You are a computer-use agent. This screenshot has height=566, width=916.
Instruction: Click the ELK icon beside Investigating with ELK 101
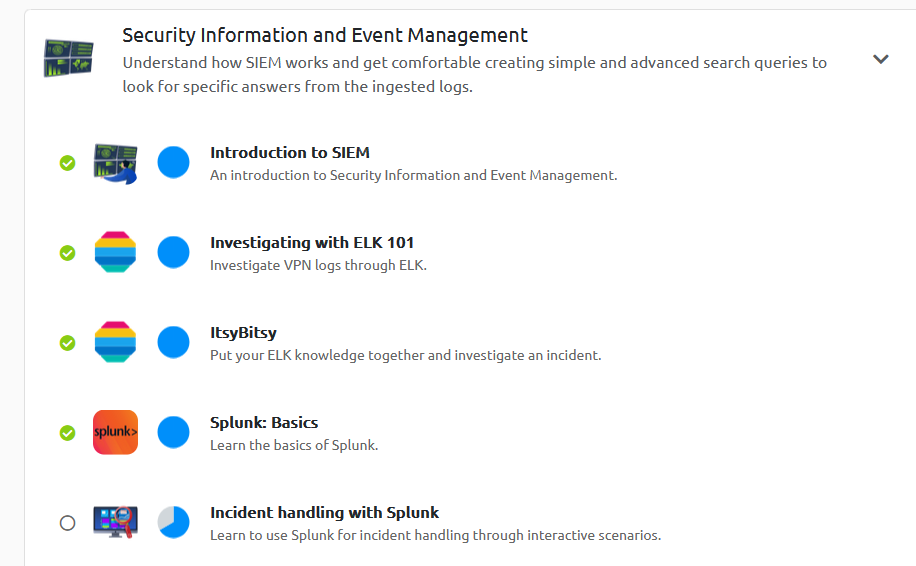(116, 252)
